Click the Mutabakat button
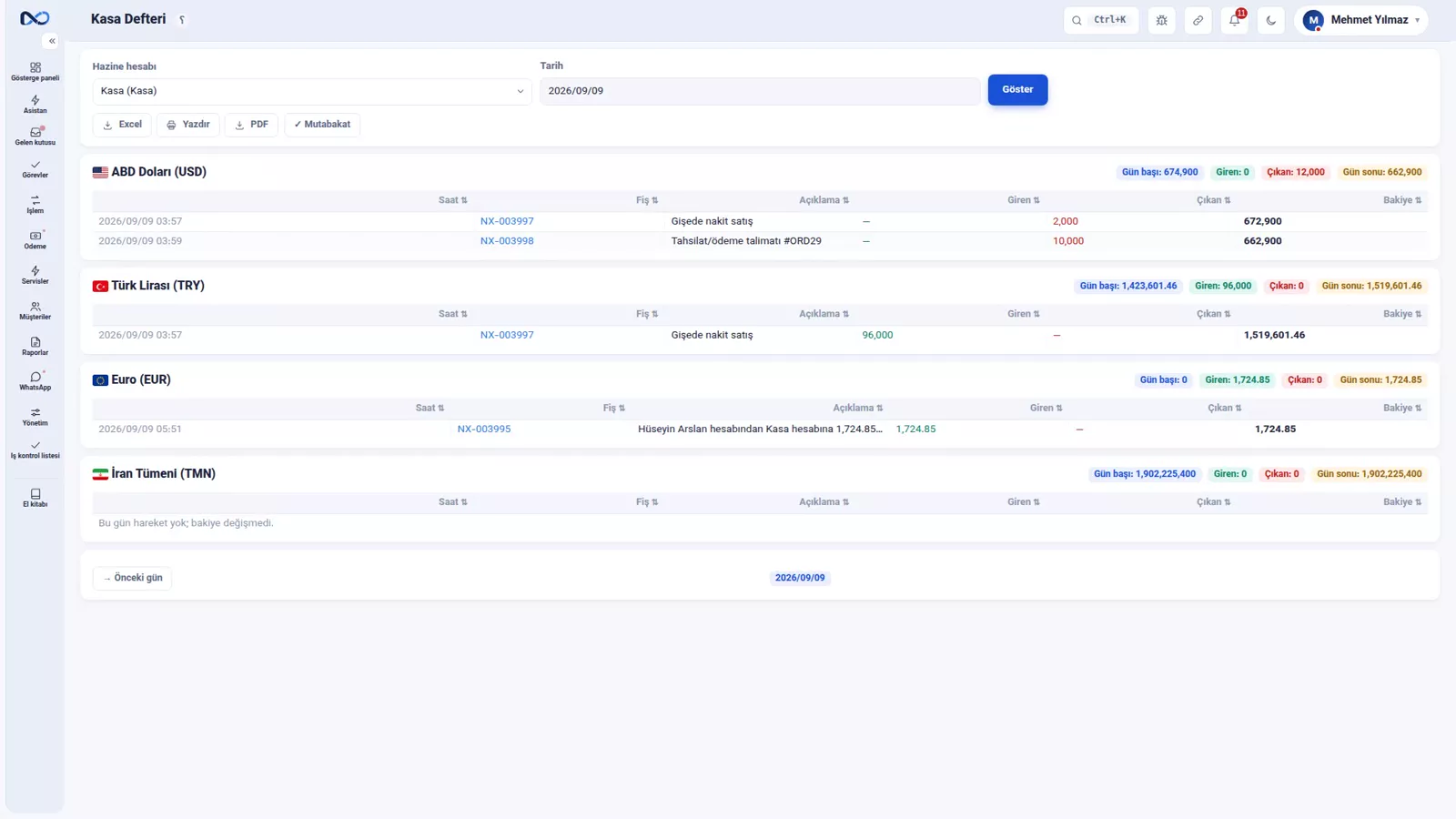The height and width of the screenshot is (819, 1456). point(322,125)
